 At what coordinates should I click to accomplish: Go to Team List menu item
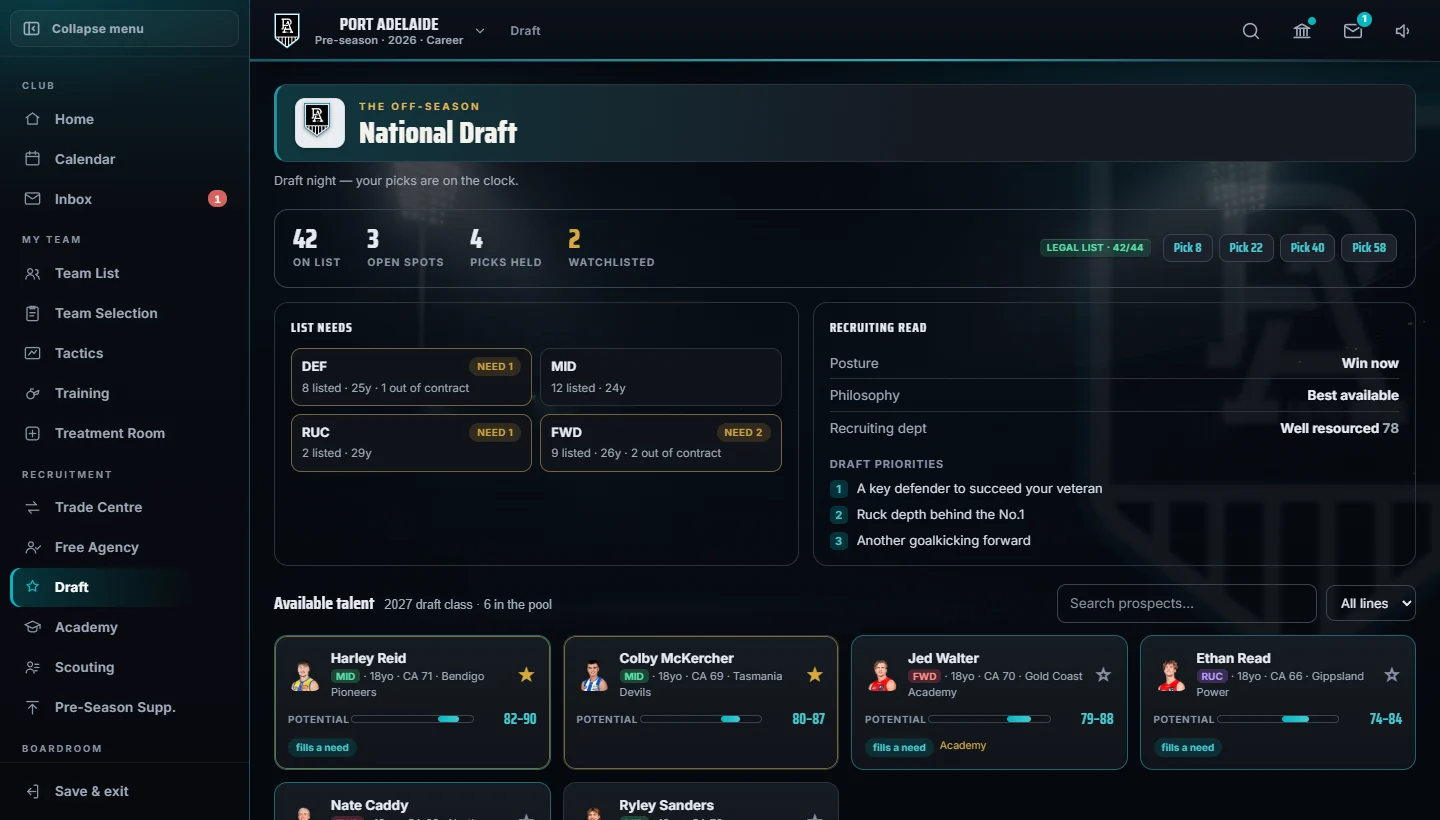click(x=124, y=273)
